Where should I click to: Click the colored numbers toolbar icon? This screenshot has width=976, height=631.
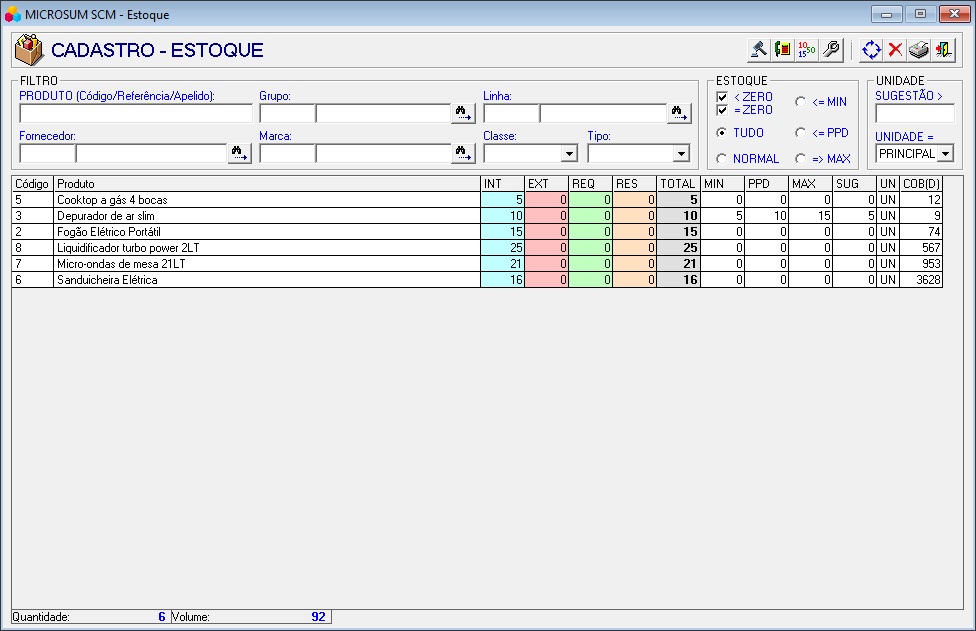tap(807, 49)
